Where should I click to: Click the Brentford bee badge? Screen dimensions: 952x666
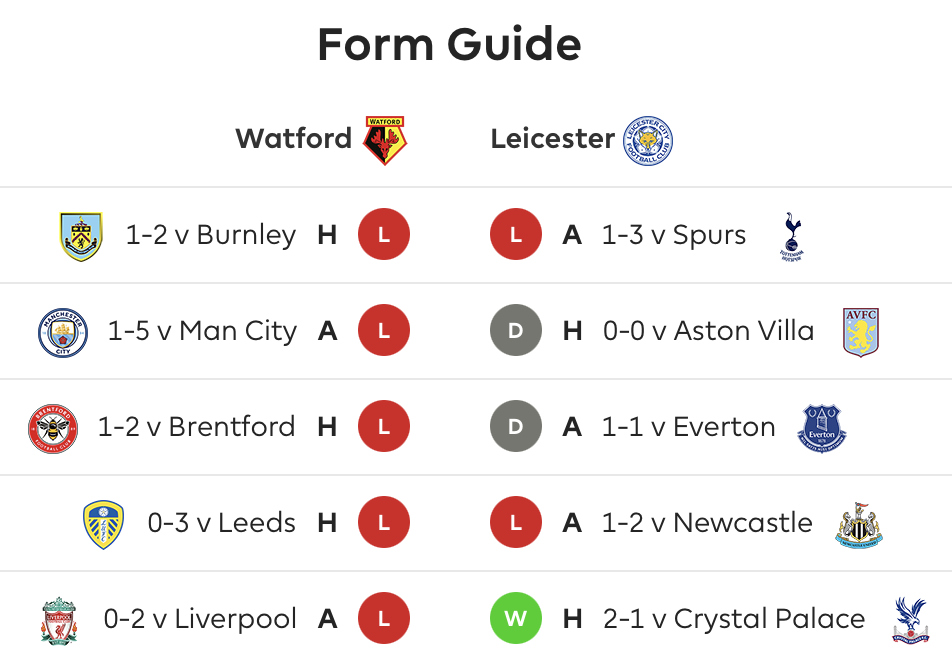click(53, 429)
